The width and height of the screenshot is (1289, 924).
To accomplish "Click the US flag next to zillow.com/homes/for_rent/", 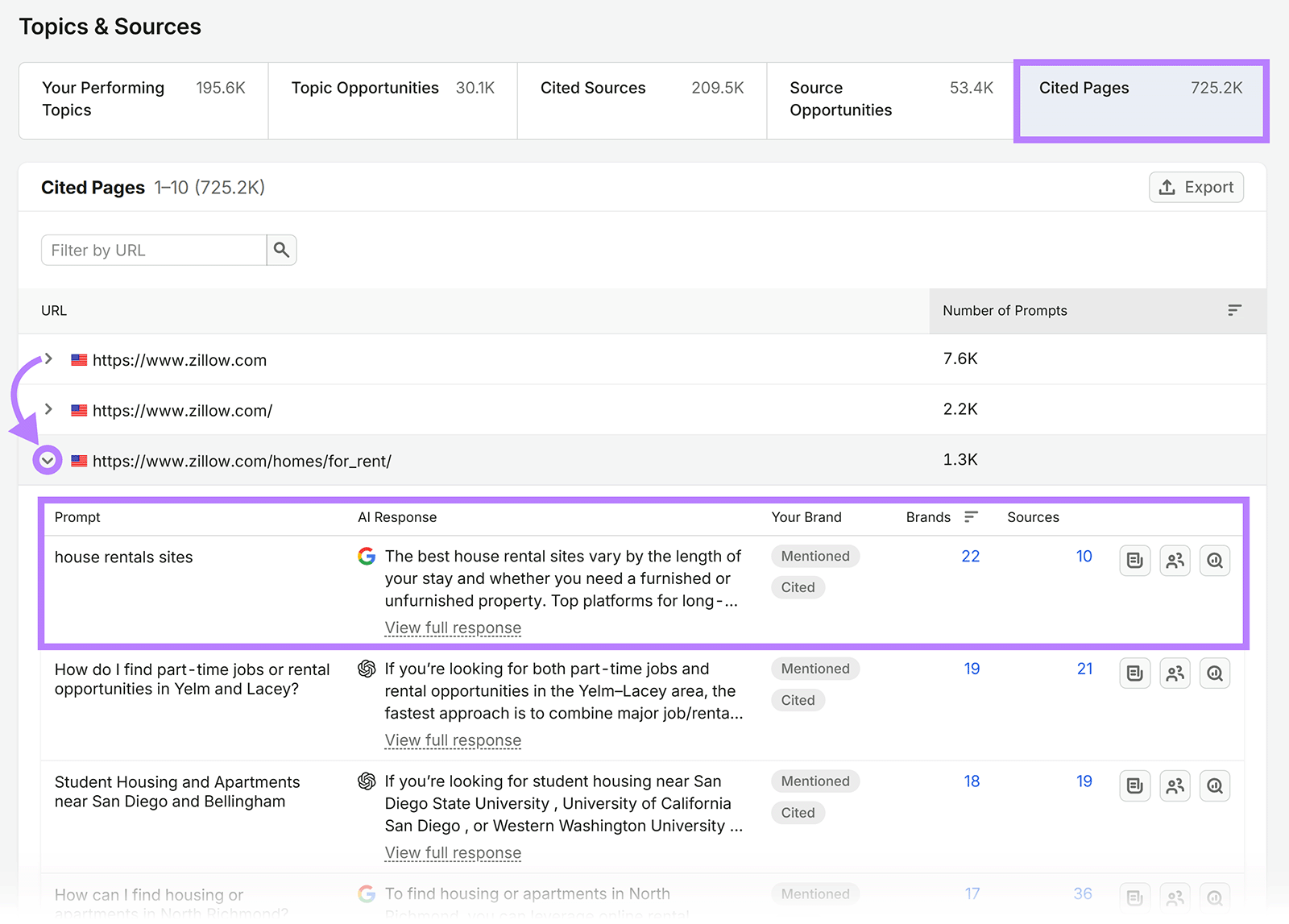I will (79, 461).
